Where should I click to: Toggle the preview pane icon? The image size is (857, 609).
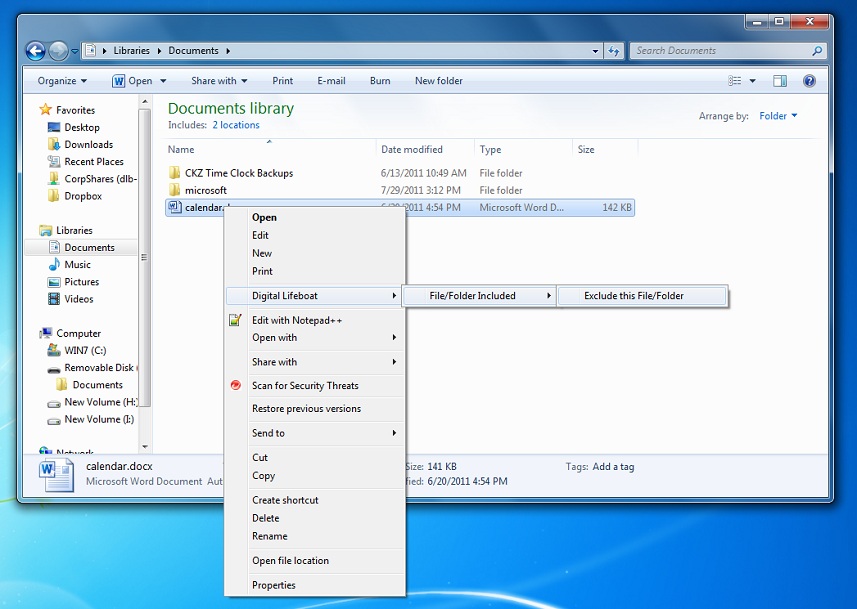click(780, 81)
